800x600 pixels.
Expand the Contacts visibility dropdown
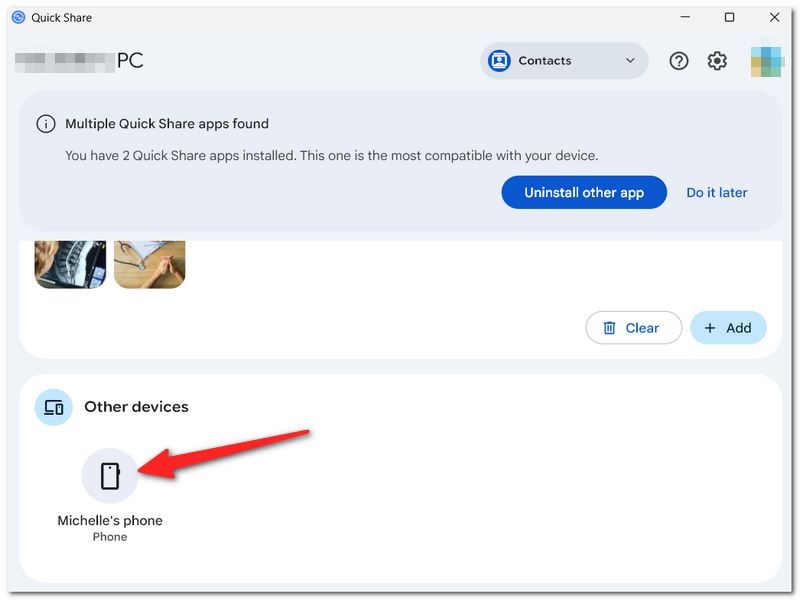point(564,61)
